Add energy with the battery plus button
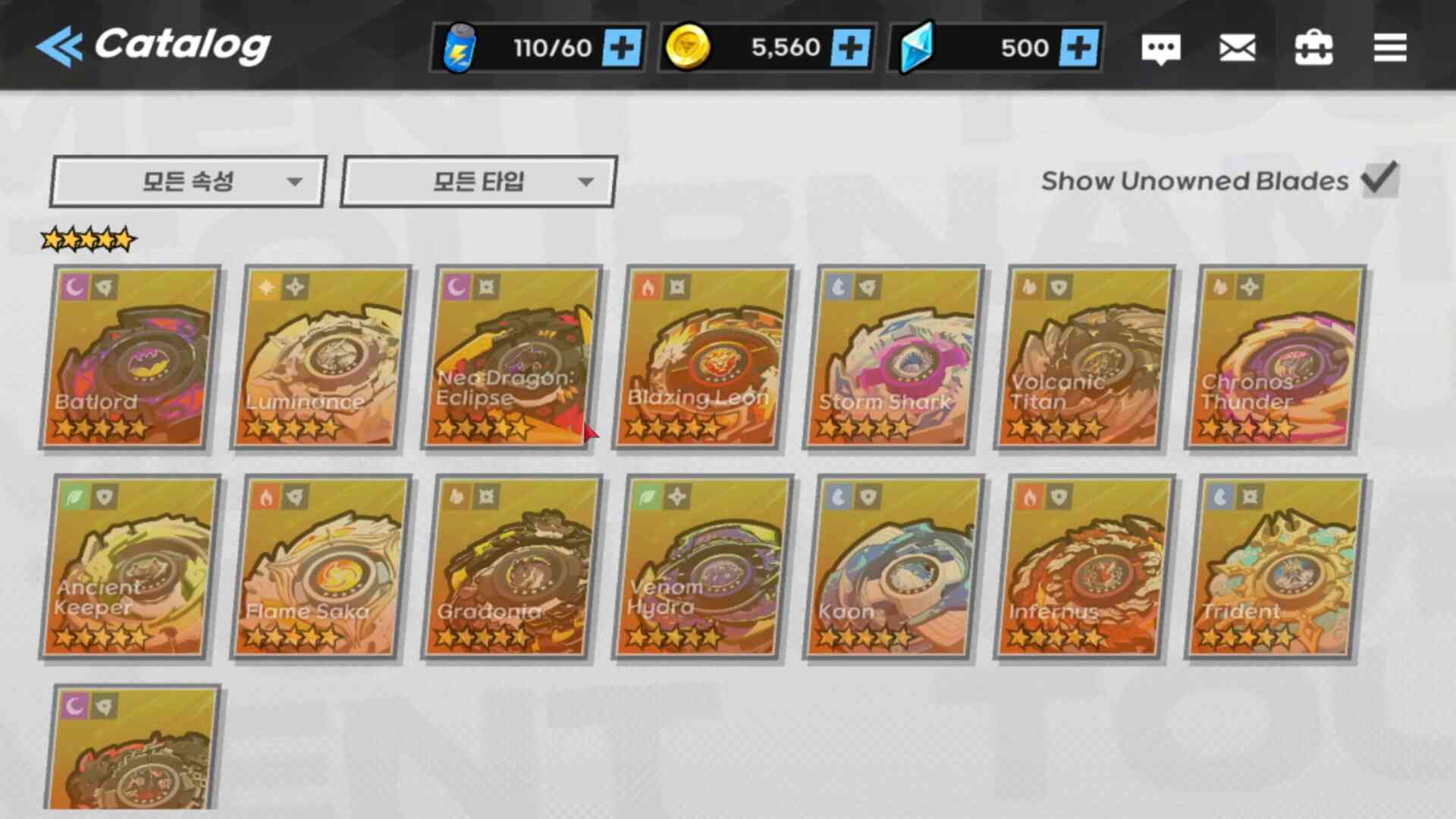 click(622, 49)
